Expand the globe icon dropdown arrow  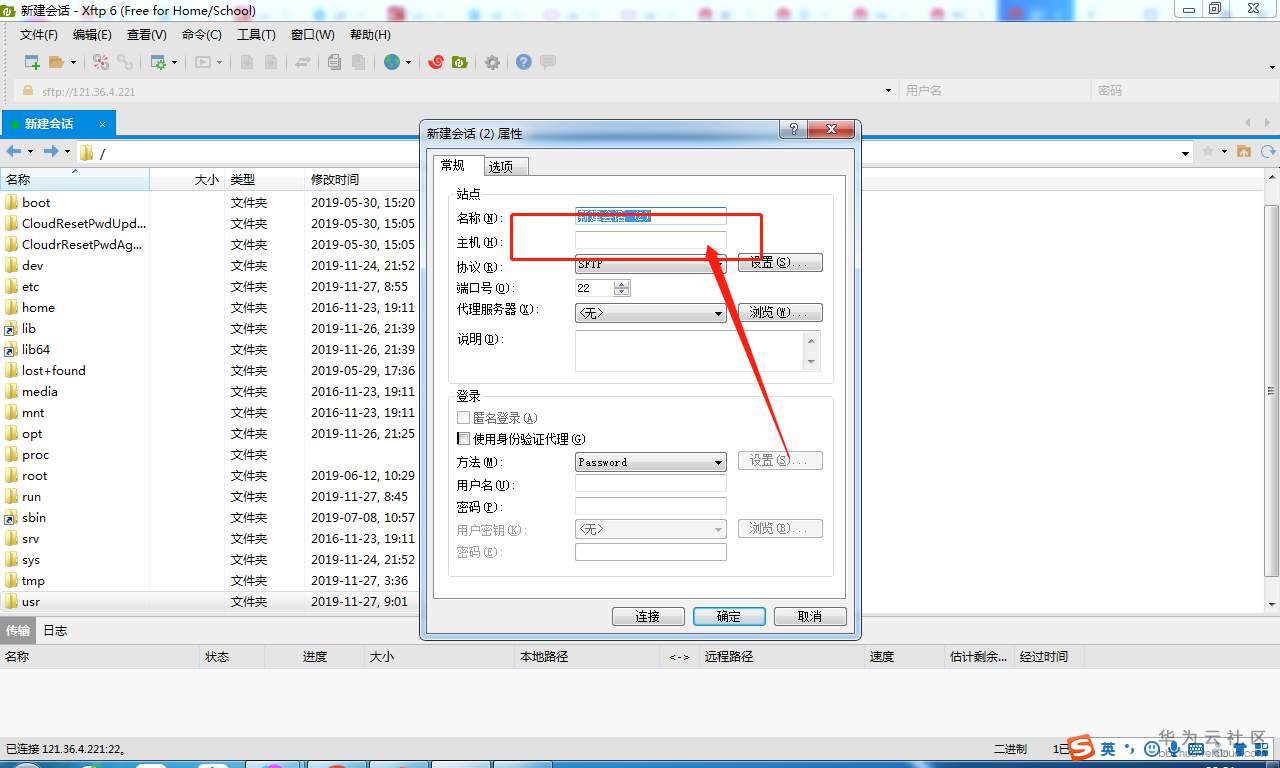tap(408, 63)
